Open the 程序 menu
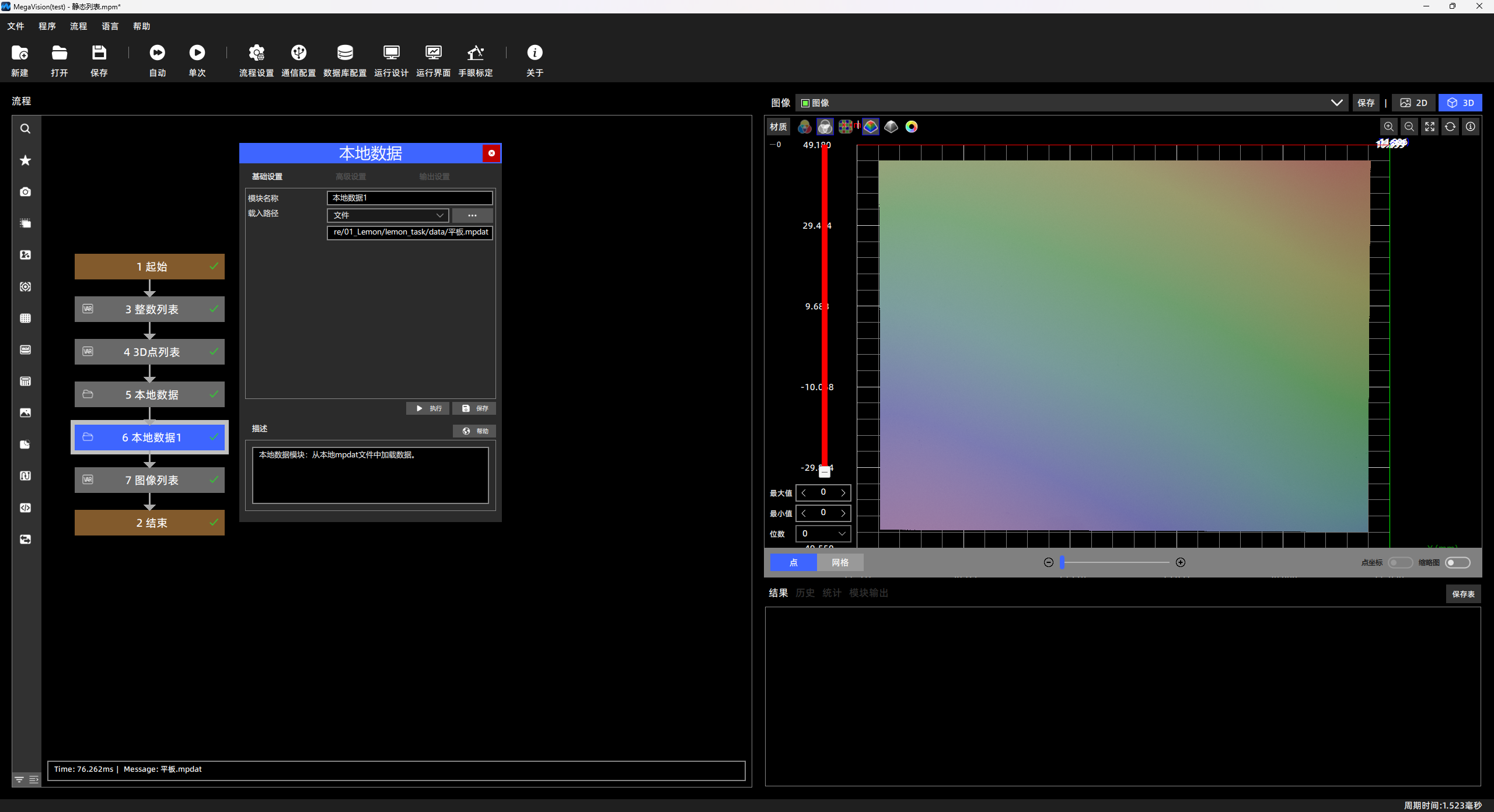 tap(47, 26)
